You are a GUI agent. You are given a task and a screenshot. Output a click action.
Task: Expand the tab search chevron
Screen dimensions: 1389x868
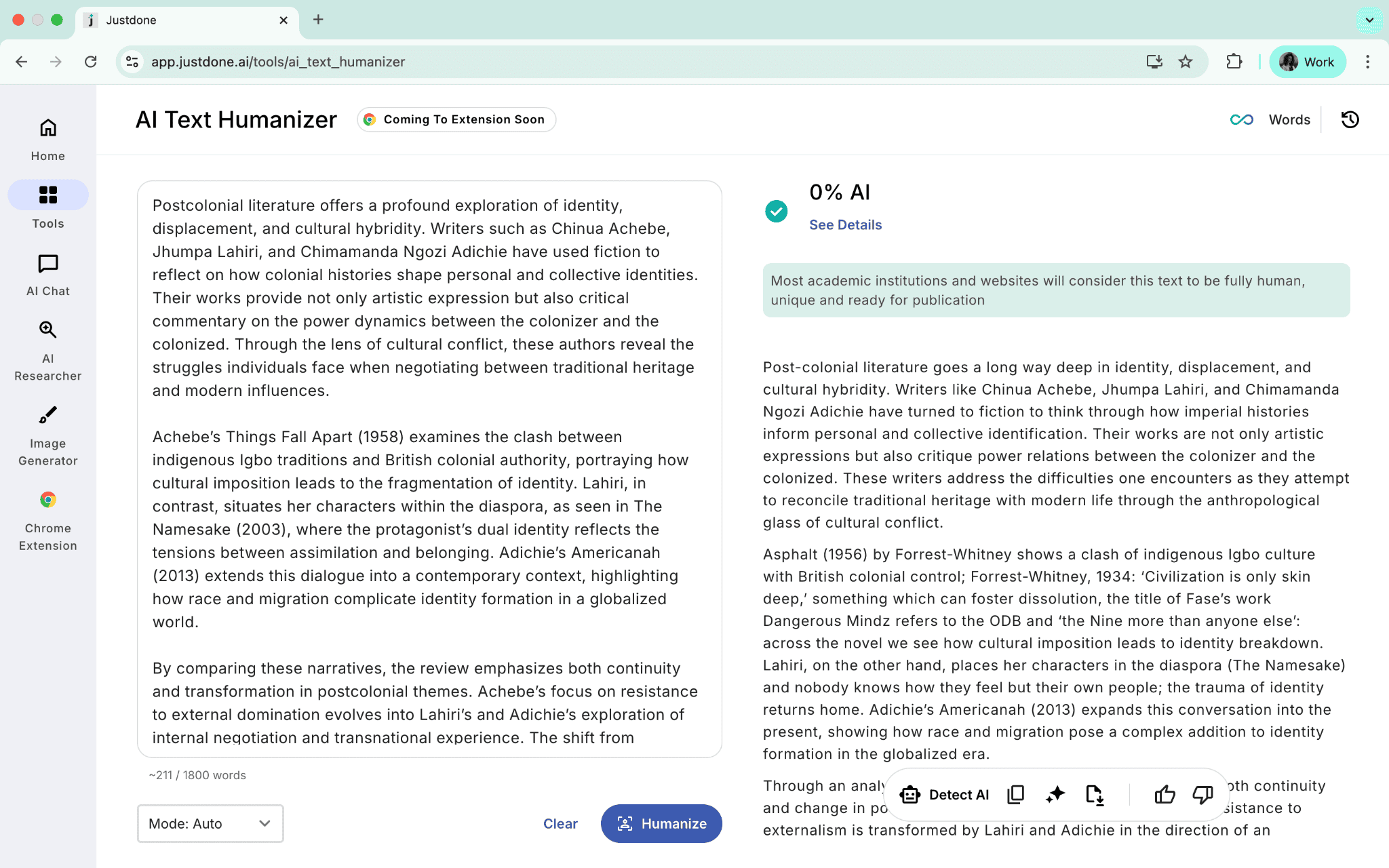tap(1369, 20)
